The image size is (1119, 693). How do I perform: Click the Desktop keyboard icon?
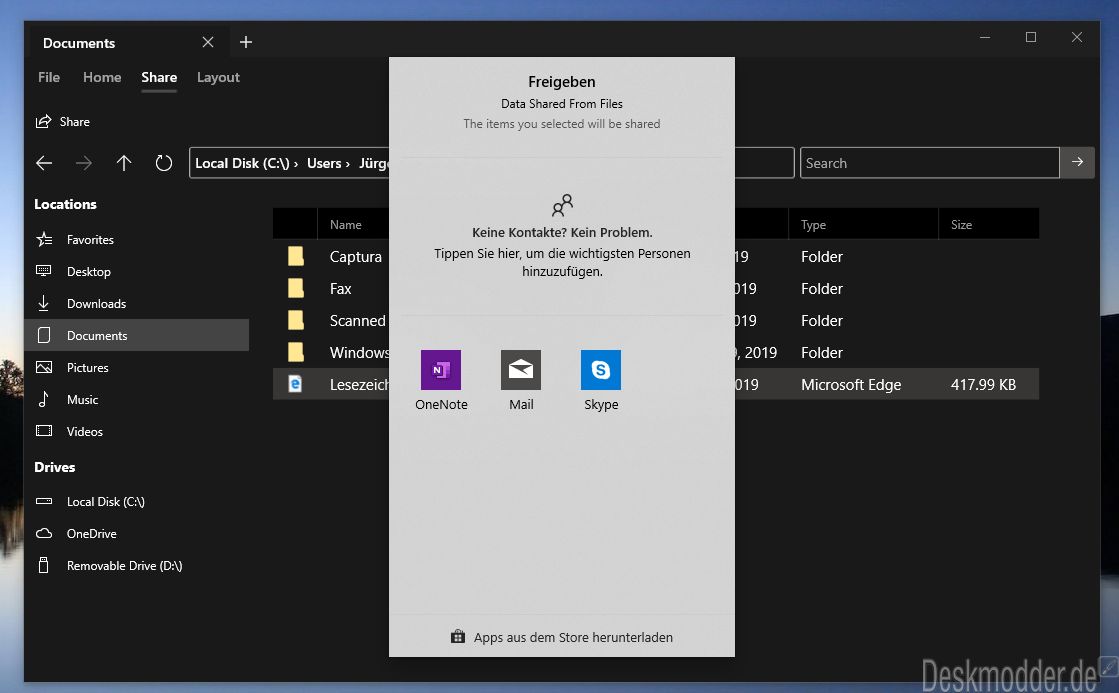44,270
